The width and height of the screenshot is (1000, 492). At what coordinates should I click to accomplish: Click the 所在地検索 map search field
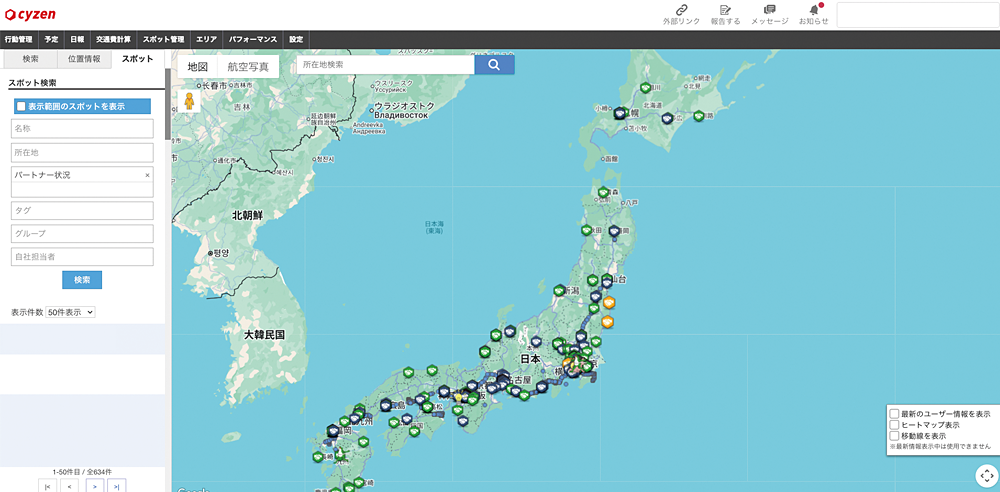tap(385, 65)
